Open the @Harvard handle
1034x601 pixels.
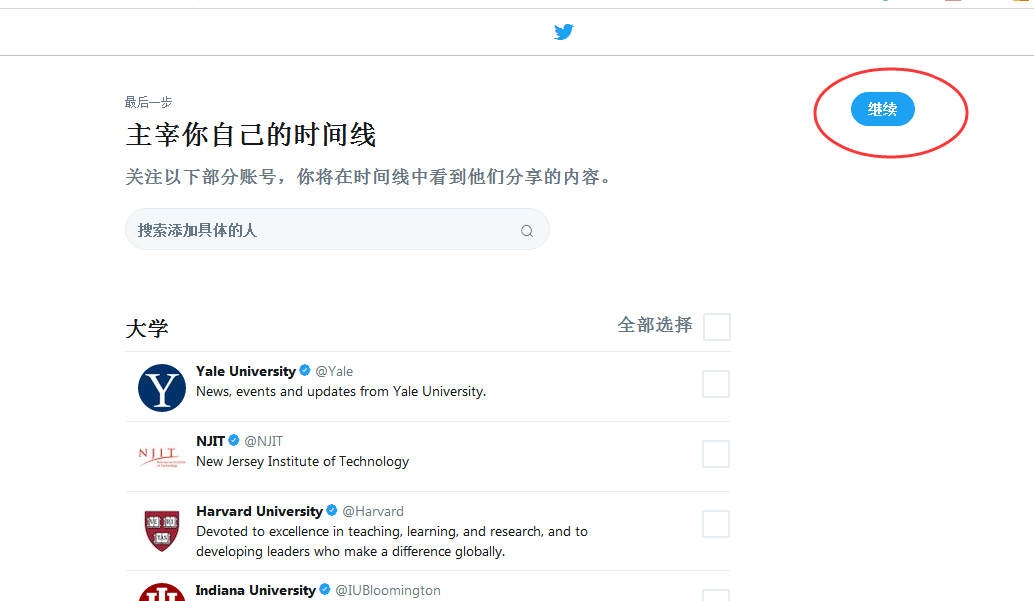point(373,511)
